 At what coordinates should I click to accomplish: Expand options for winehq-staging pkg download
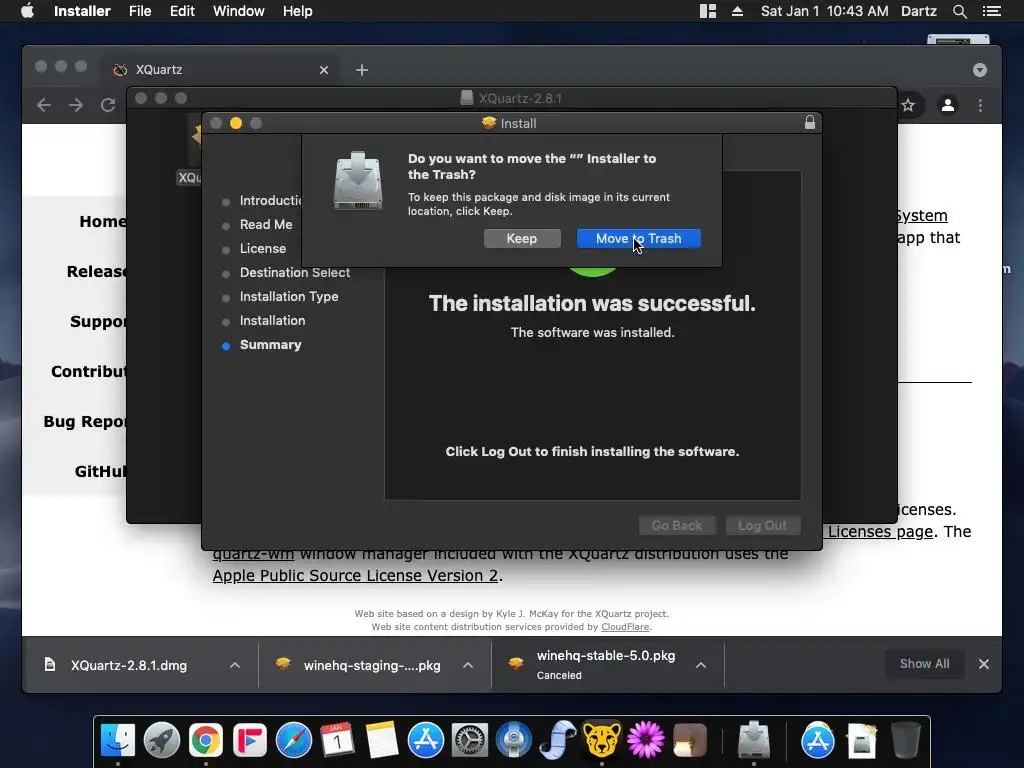pyautogui.click(x=468, y=665)
